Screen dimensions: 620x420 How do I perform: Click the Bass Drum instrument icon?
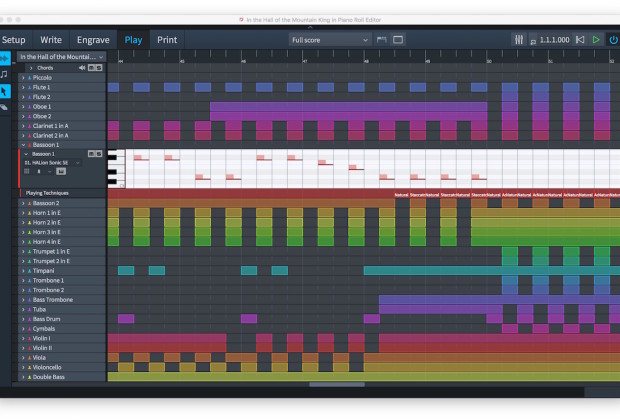click(x=29, y=319)
